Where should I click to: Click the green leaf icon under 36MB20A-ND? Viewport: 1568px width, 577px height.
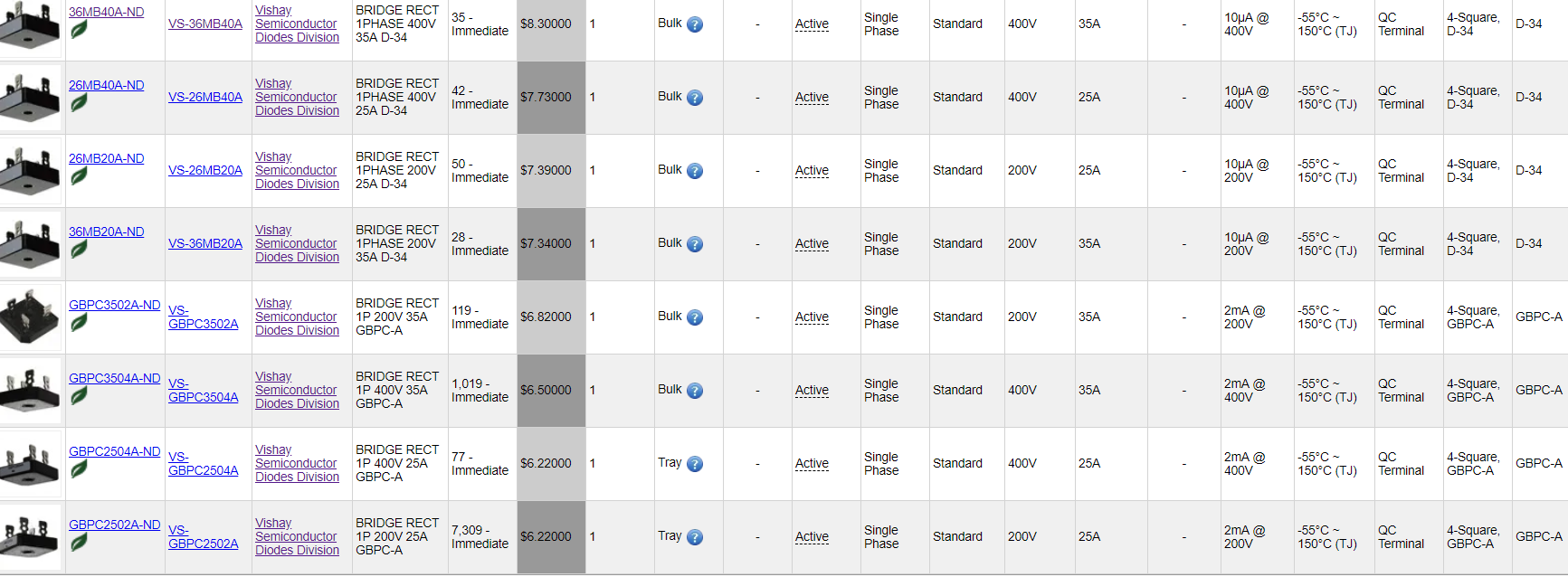coord(80,250)
